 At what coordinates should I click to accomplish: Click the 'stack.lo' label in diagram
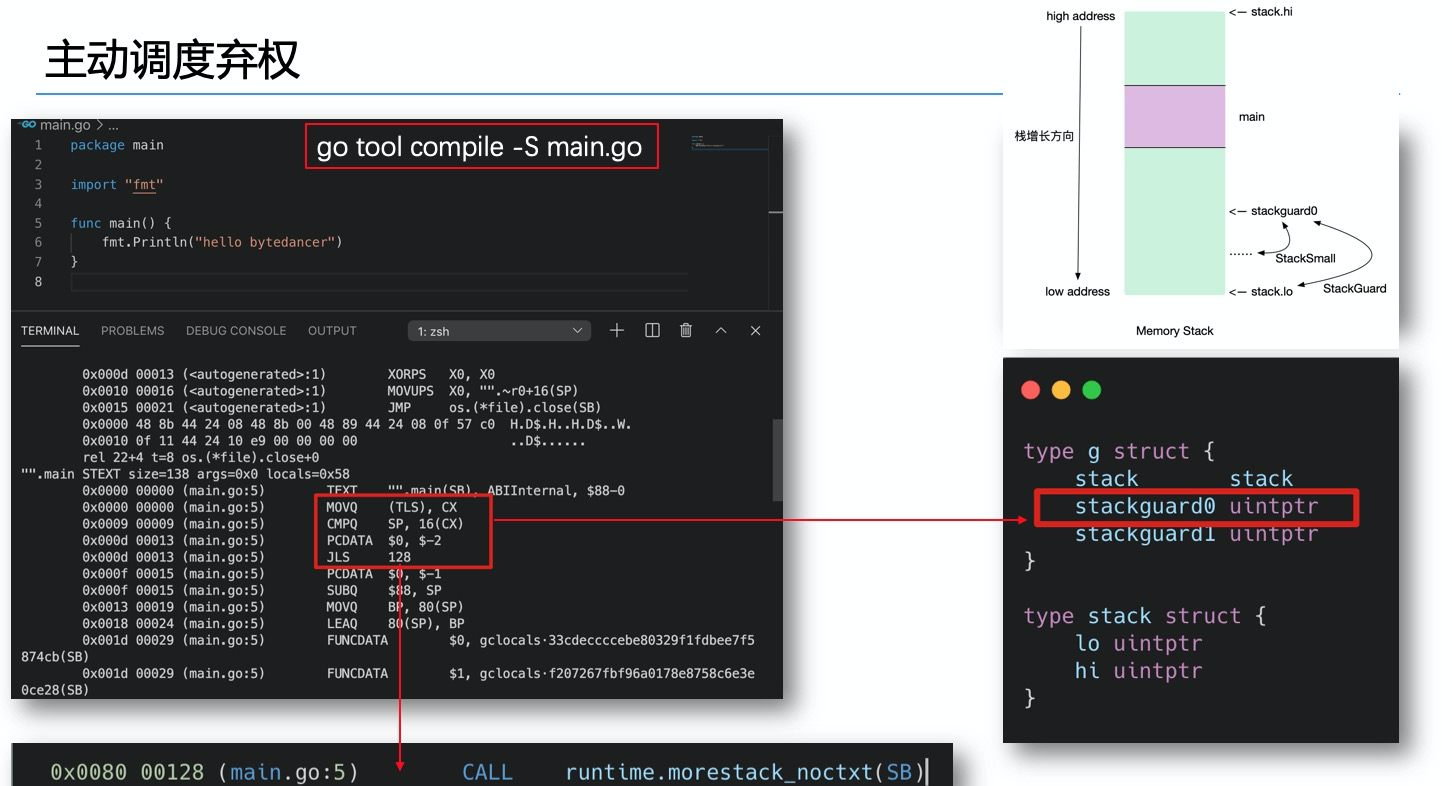(x=1272, y=292)
